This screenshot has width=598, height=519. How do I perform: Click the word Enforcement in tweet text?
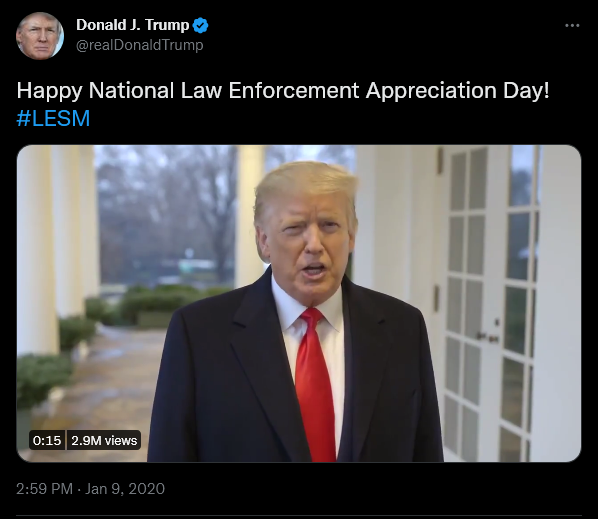tap(294, 91)
